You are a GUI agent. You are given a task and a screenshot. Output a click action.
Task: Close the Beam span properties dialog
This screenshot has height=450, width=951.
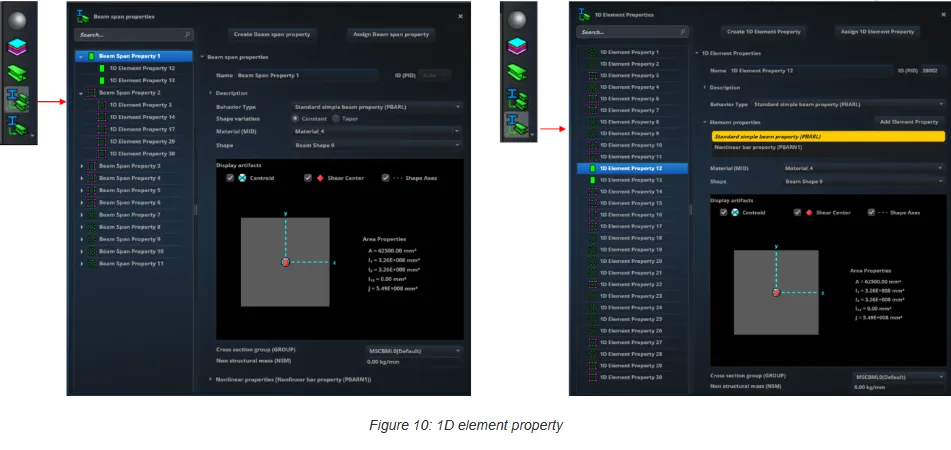click(x=460, y=17)
